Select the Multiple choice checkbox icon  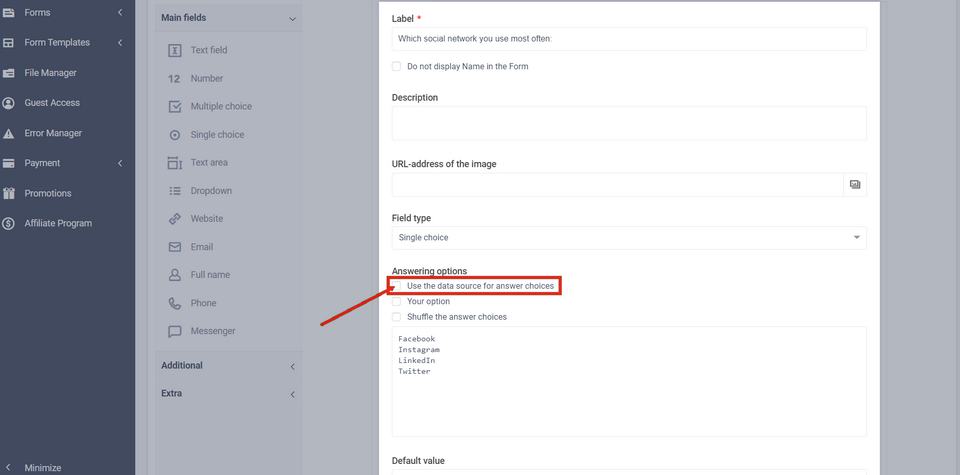pos(174,107)
